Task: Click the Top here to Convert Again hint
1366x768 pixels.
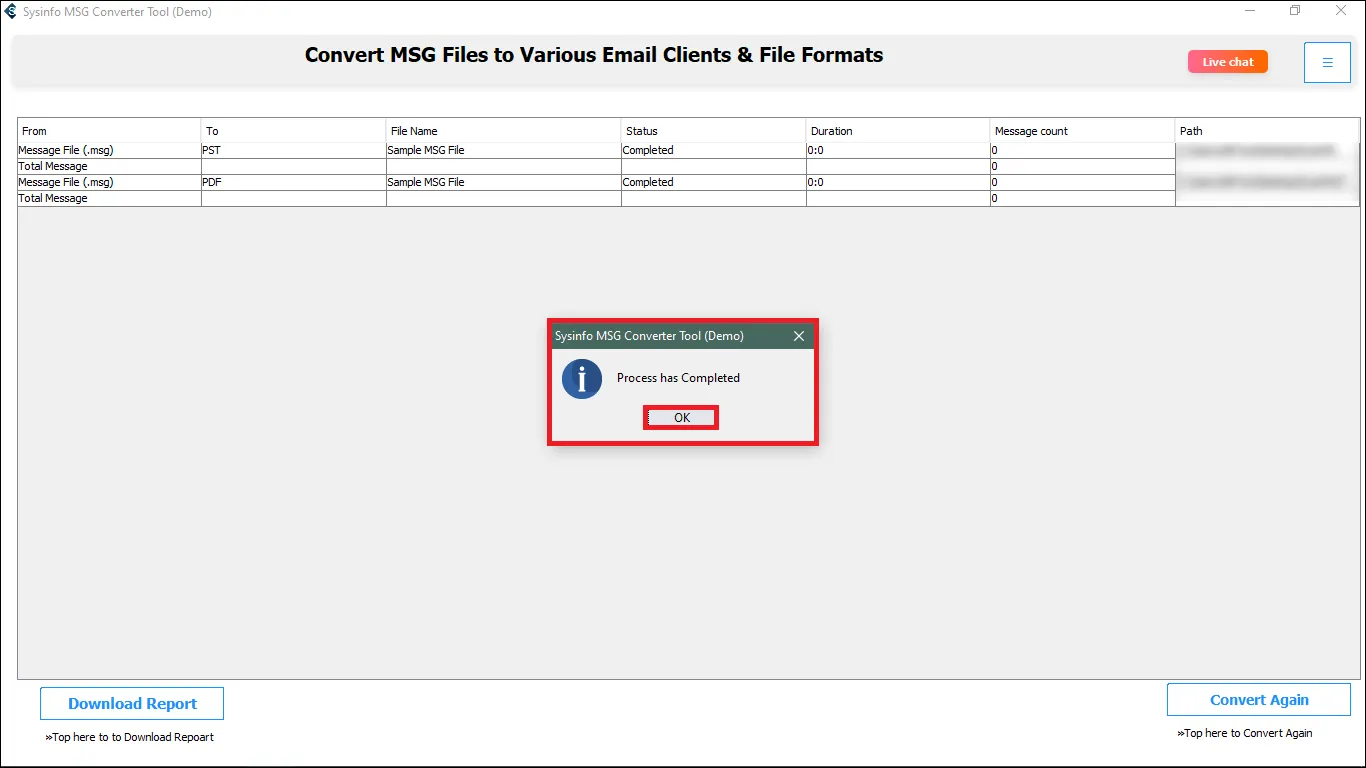Action: [x=1245, y=733]
